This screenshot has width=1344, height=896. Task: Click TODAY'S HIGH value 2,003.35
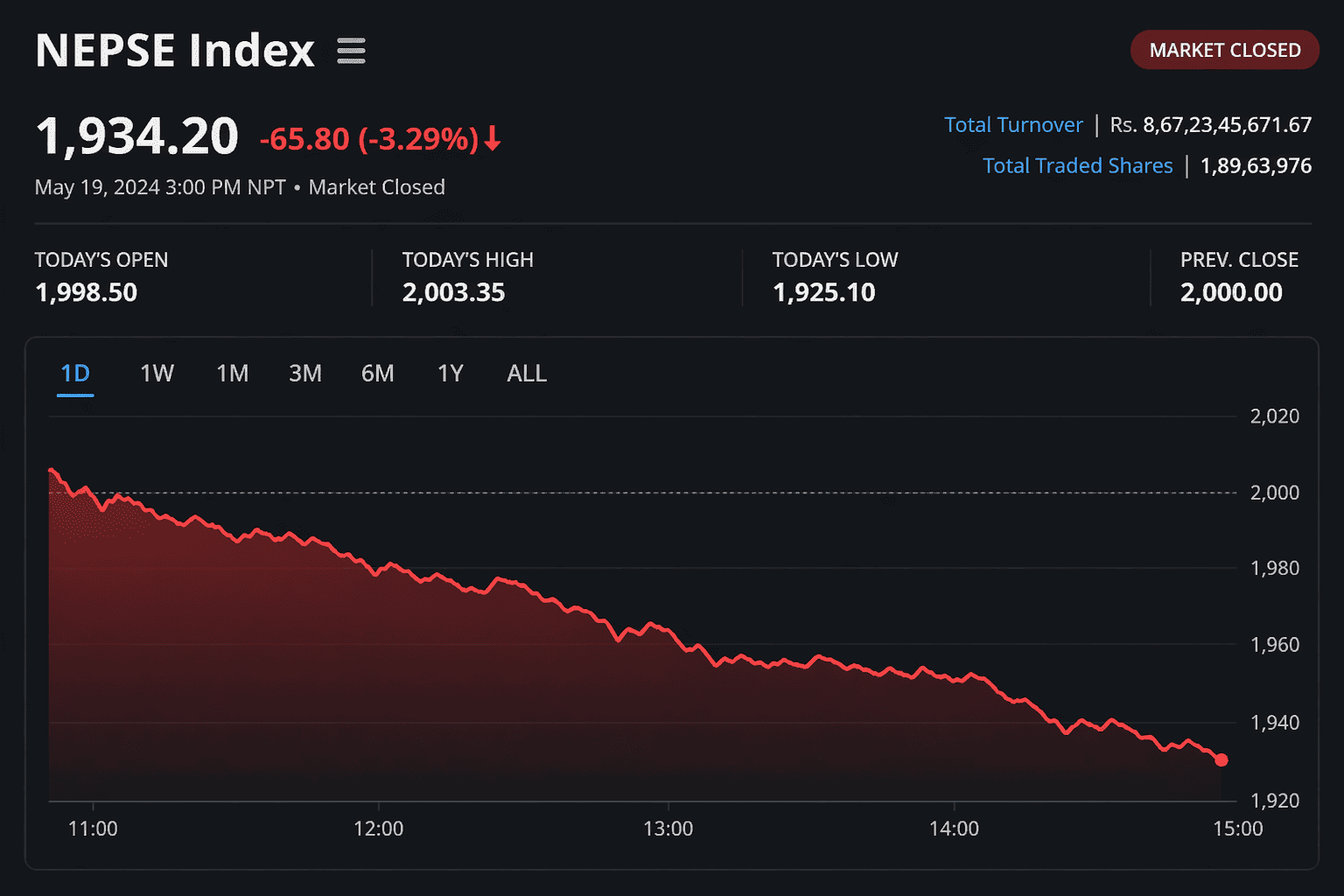(453, 292)
